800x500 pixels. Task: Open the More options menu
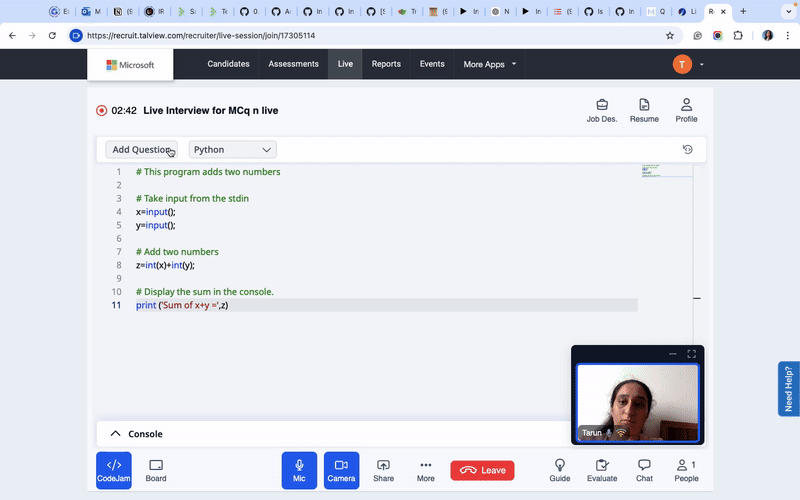(426, 470)
